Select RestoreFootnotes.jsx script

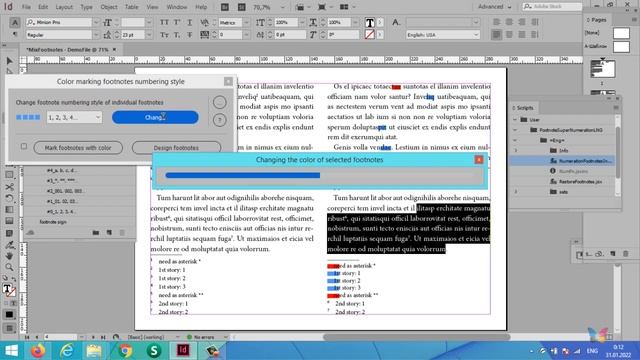coord(580,182)
